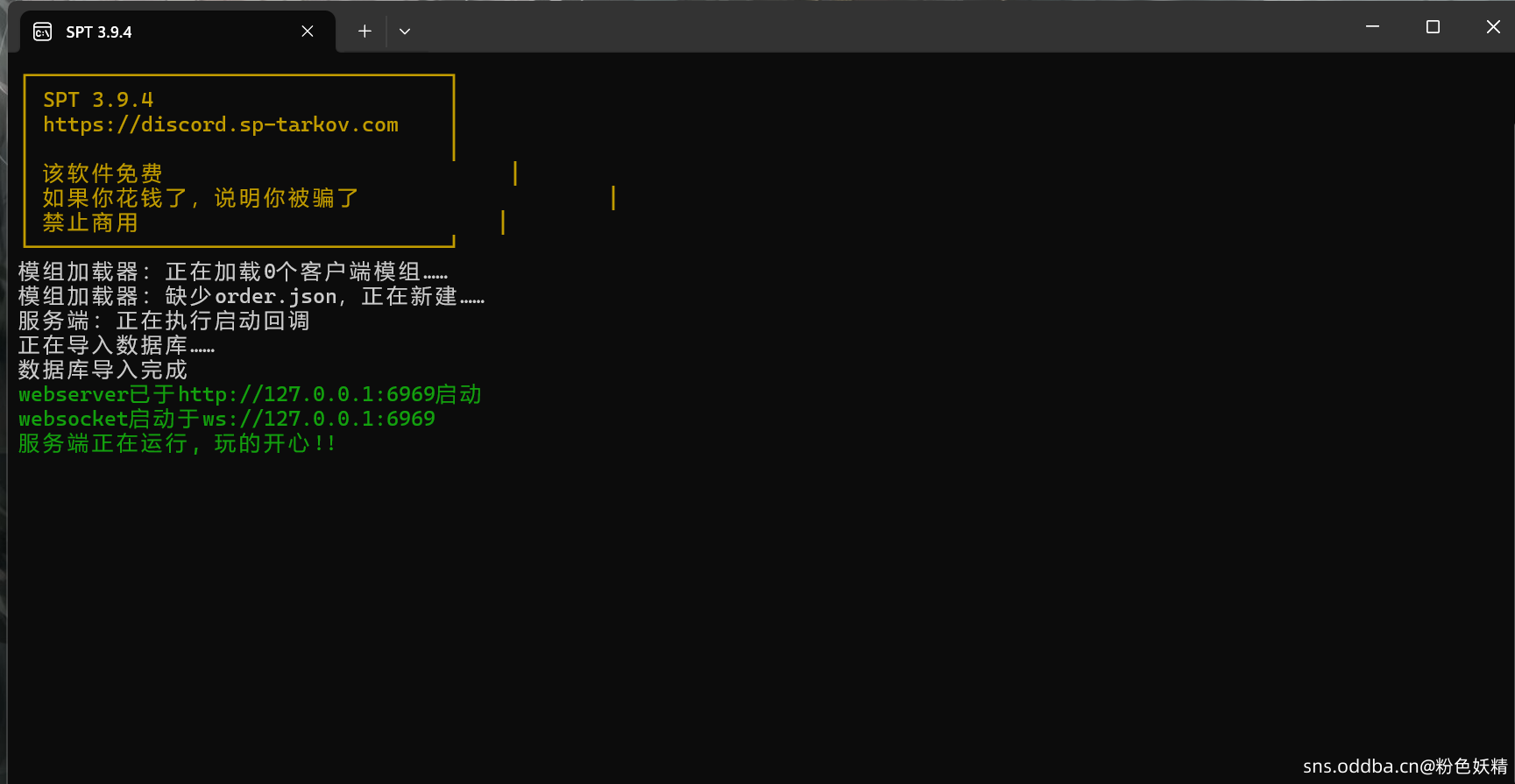This screenshot has height=784, width=1515.
Task: Click the sns.oddba.cn watermark text
Action: [1405, 766]
